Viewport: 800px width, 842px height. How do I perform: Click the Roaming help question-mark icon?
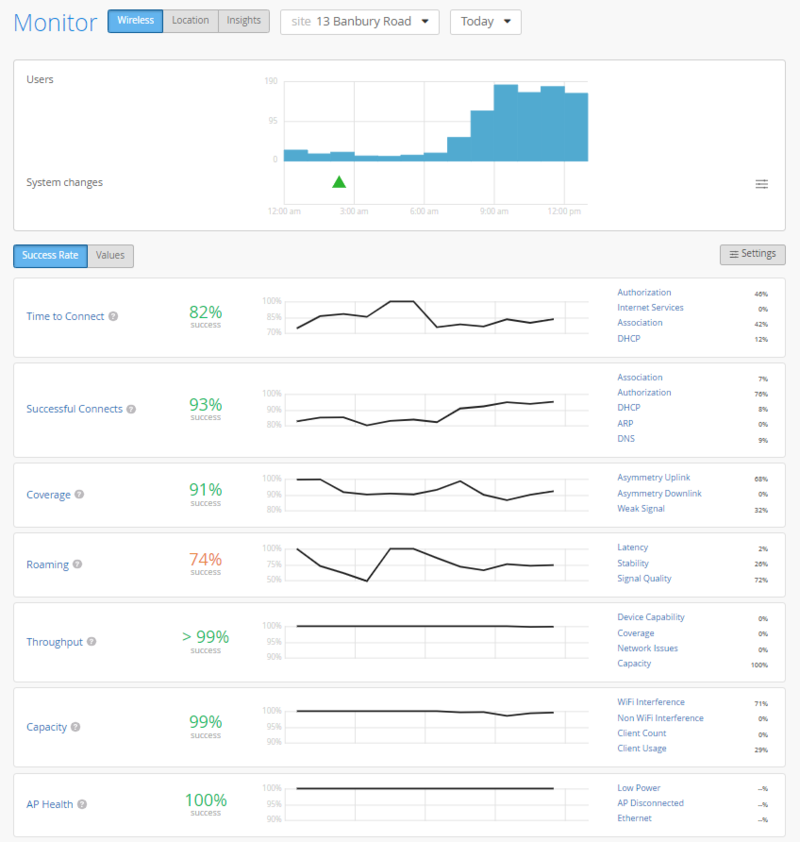coord(77,564)
